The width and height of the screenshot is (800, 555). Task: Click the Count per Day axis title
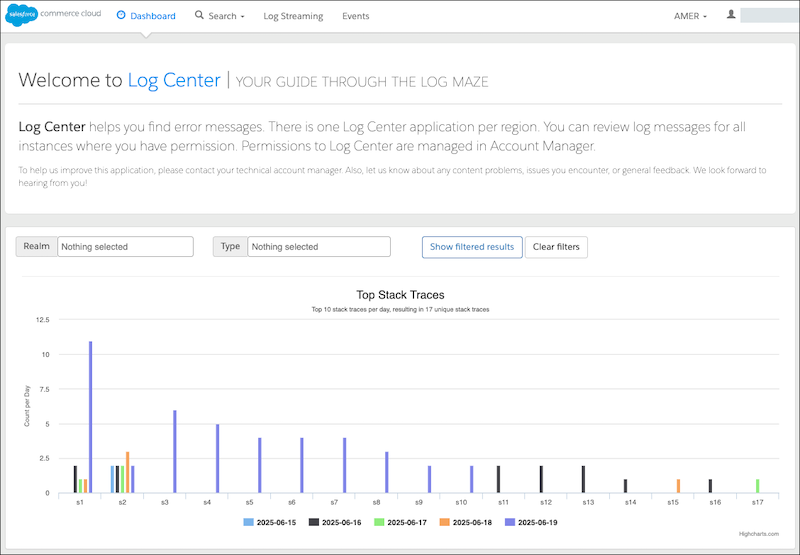pyautogui.click(x=27, y=406)
